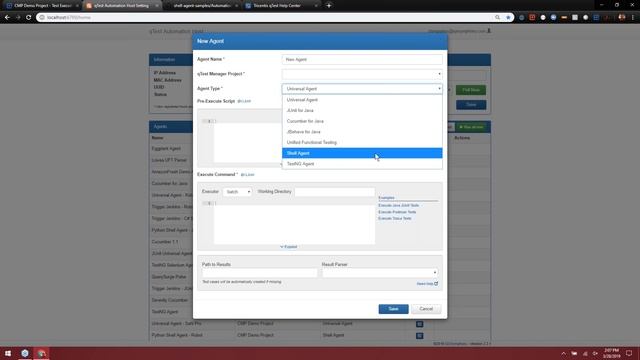The image size is (640, 360).
Task: Reload the current page
Action: coord(29,18)
